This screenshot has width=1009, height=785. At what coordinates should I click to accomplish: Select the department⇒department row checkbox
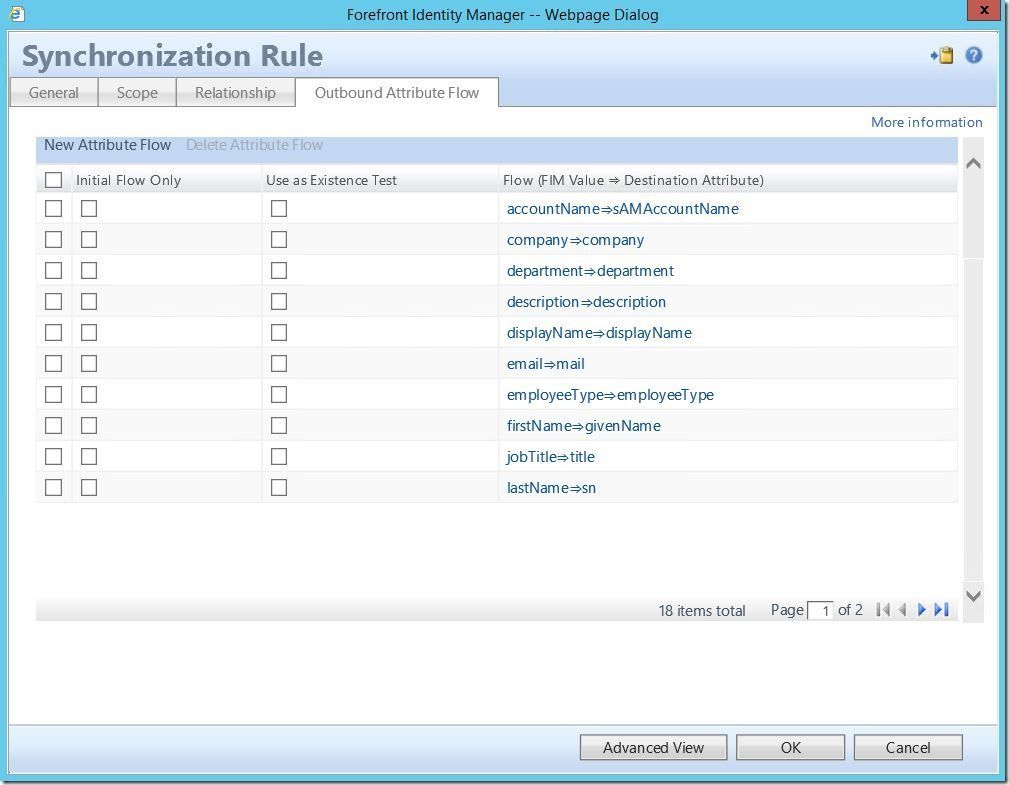pos(53,270)
